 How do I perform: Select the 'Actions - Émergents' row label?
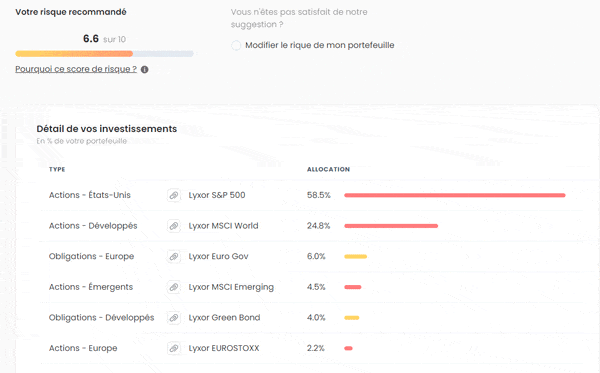(91, 287)
